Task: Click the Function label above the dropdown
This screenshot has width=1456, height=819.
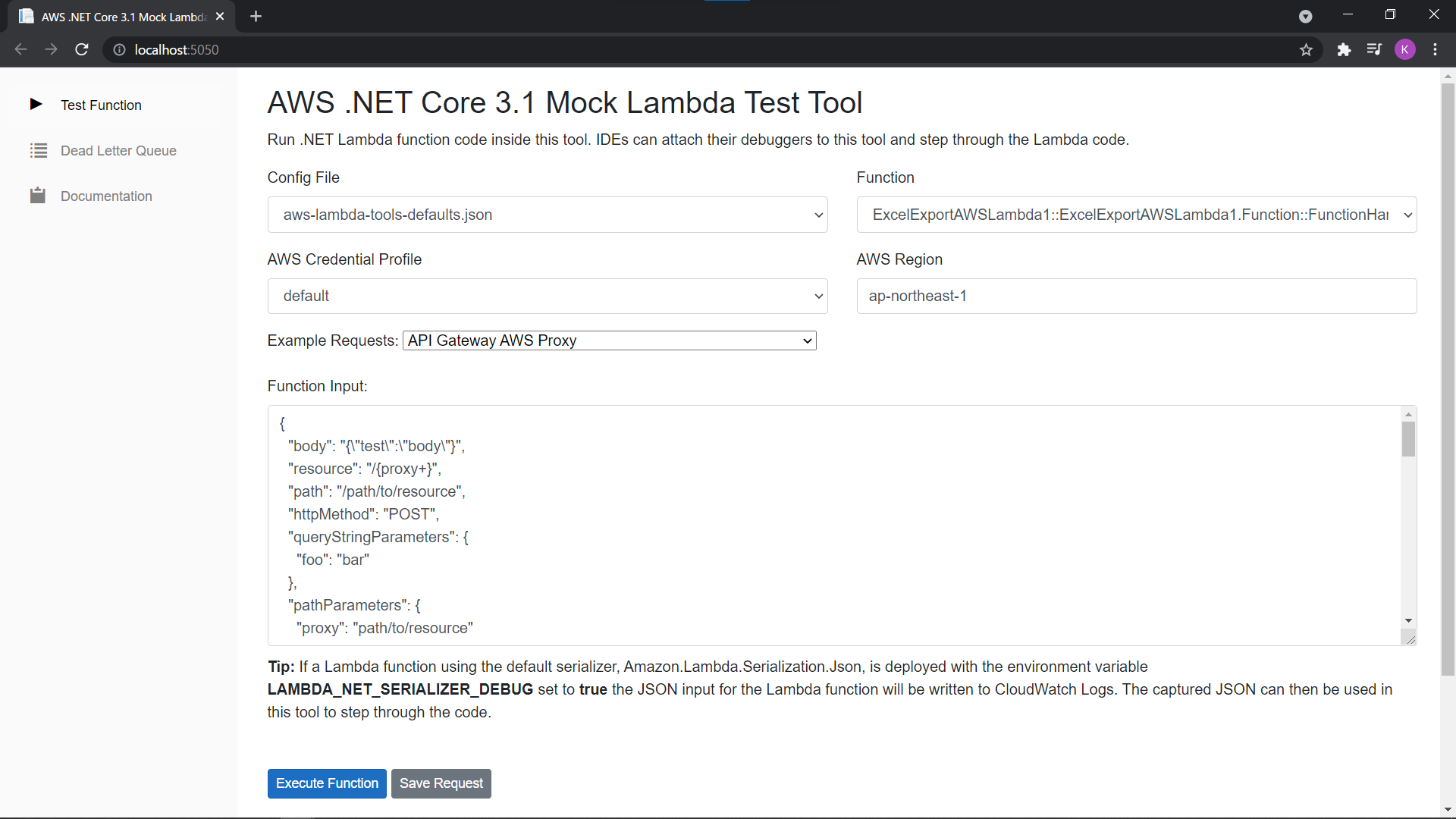Action: [886, 177]
